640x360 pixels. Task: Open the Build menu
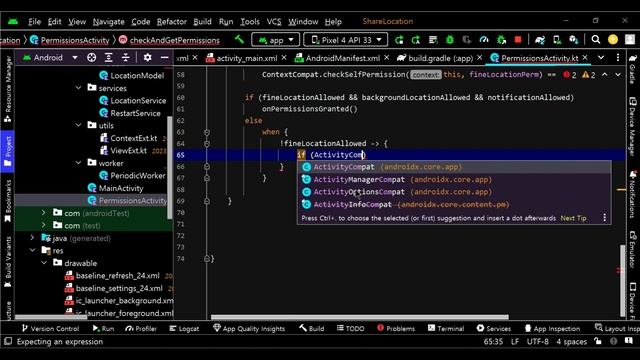click(x=202, y=22)
